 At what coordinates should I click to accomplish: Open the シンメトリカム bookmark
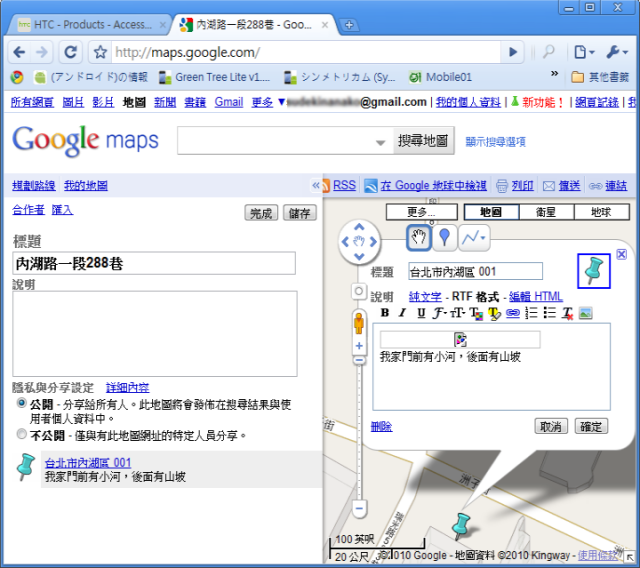[x=340, y=77]
